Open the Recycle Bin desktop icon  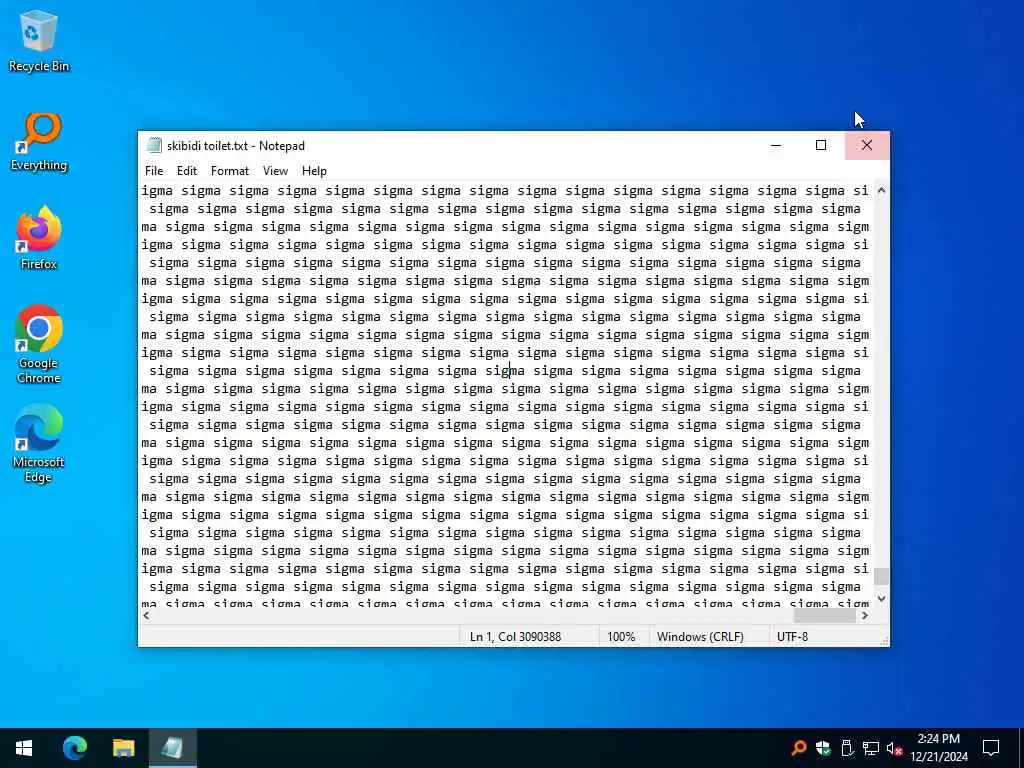pyautogui.click(x=39, y=40)
